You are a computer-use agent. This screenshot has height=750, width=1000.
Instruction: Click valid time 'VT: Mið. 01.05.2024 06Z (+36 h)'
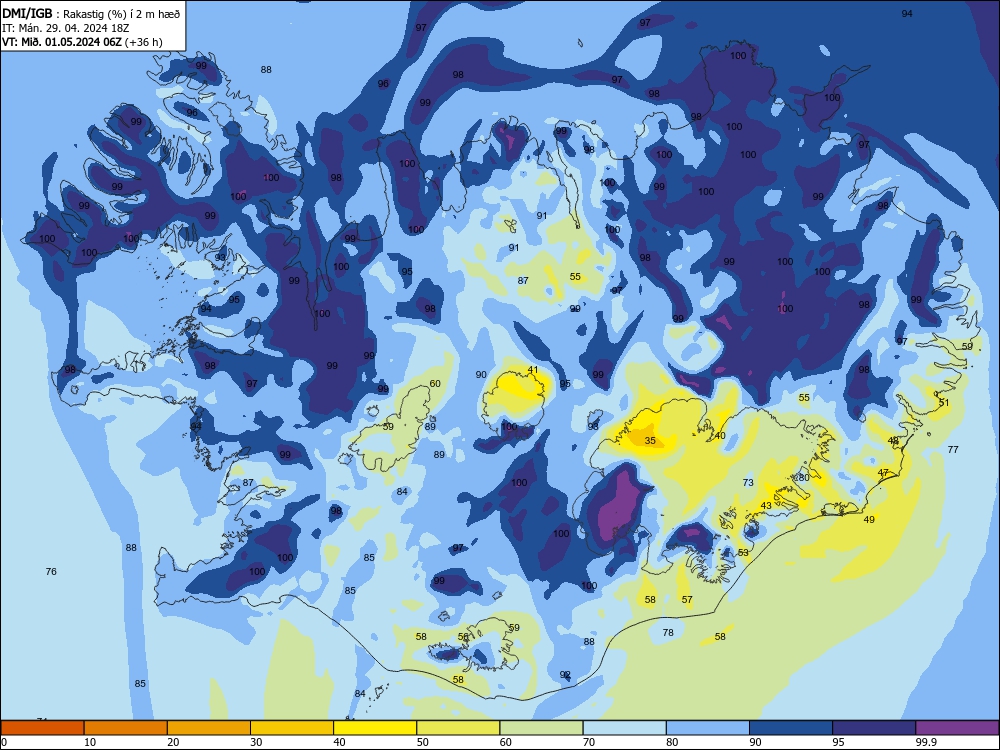[82, 42]
